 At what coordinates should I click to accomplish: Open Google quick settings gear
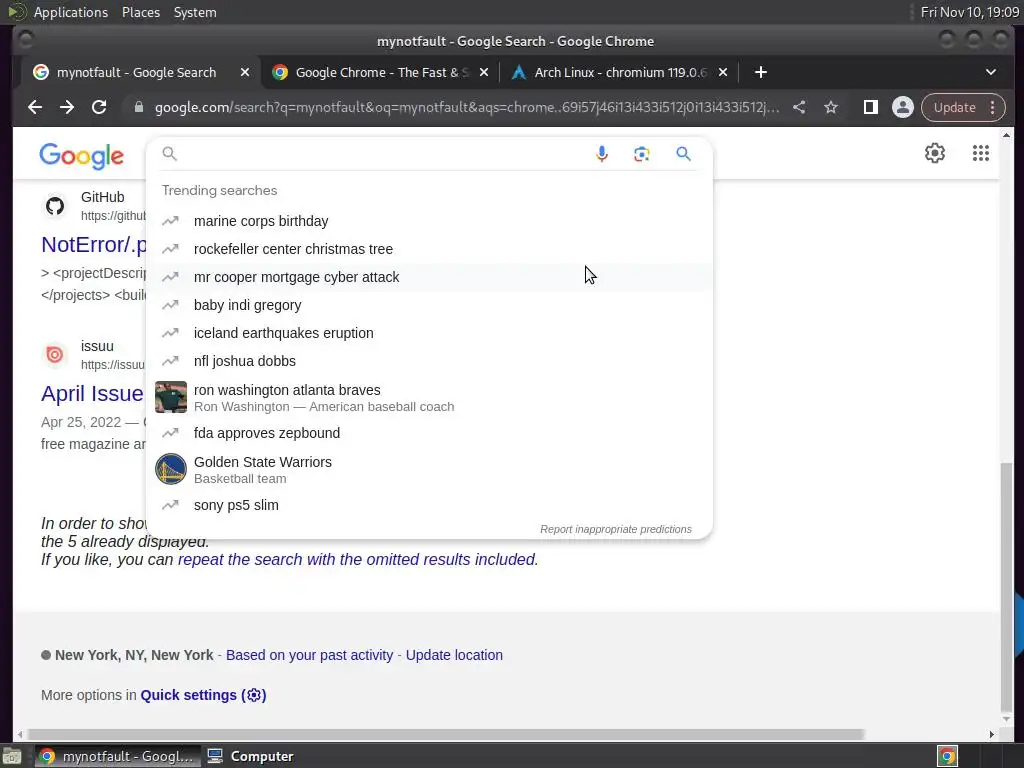935,153
